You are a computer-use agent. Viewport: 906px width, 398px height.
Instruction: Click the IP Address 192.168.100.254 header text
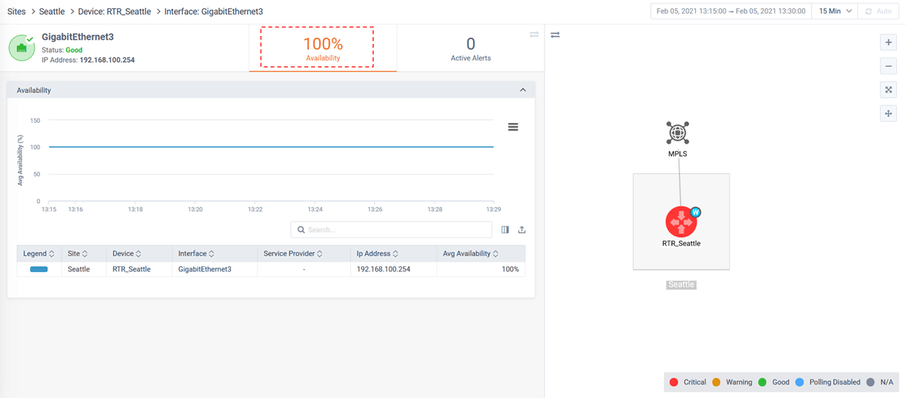click(x=88, y=59)
